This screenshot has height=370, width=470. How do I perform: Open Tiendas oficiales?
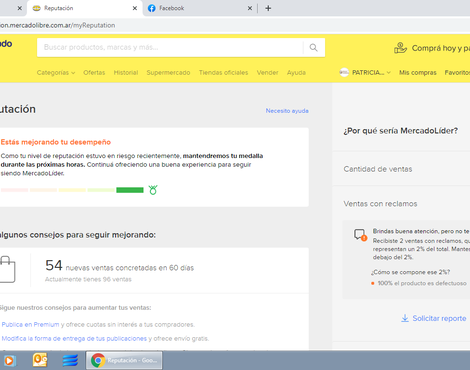223,72
